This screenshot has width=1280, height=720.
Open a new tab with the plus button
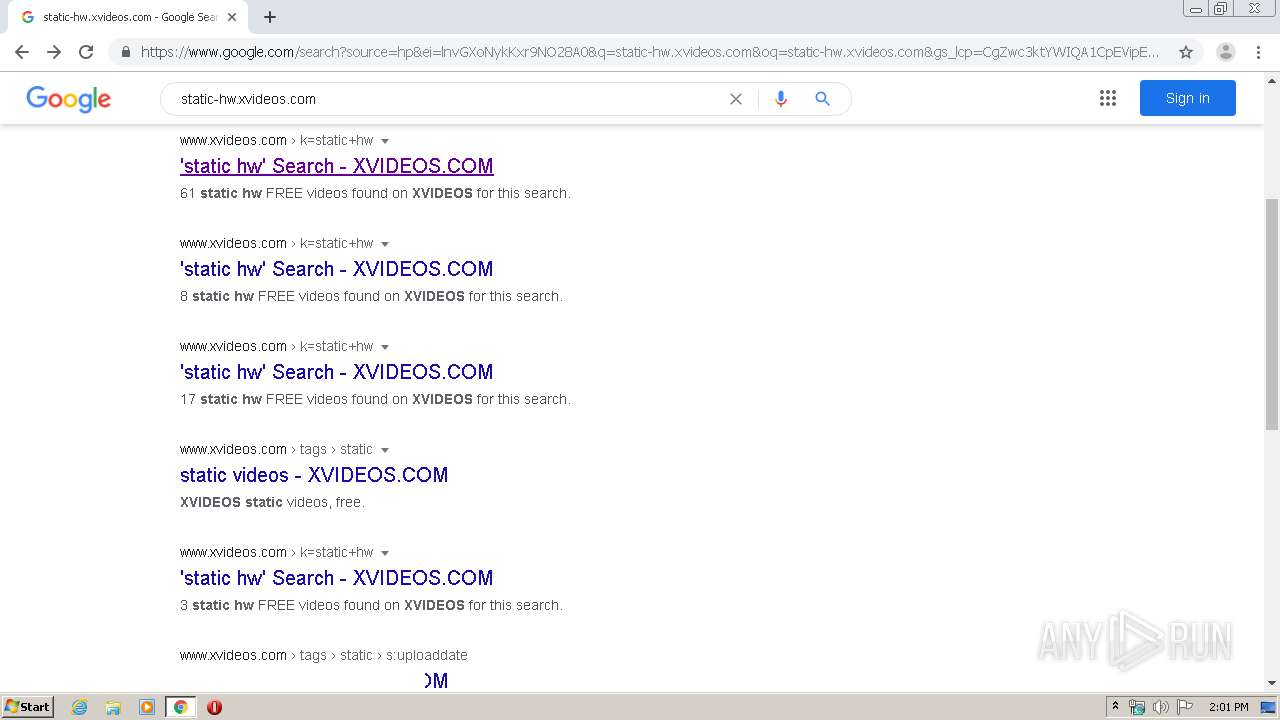270,17
